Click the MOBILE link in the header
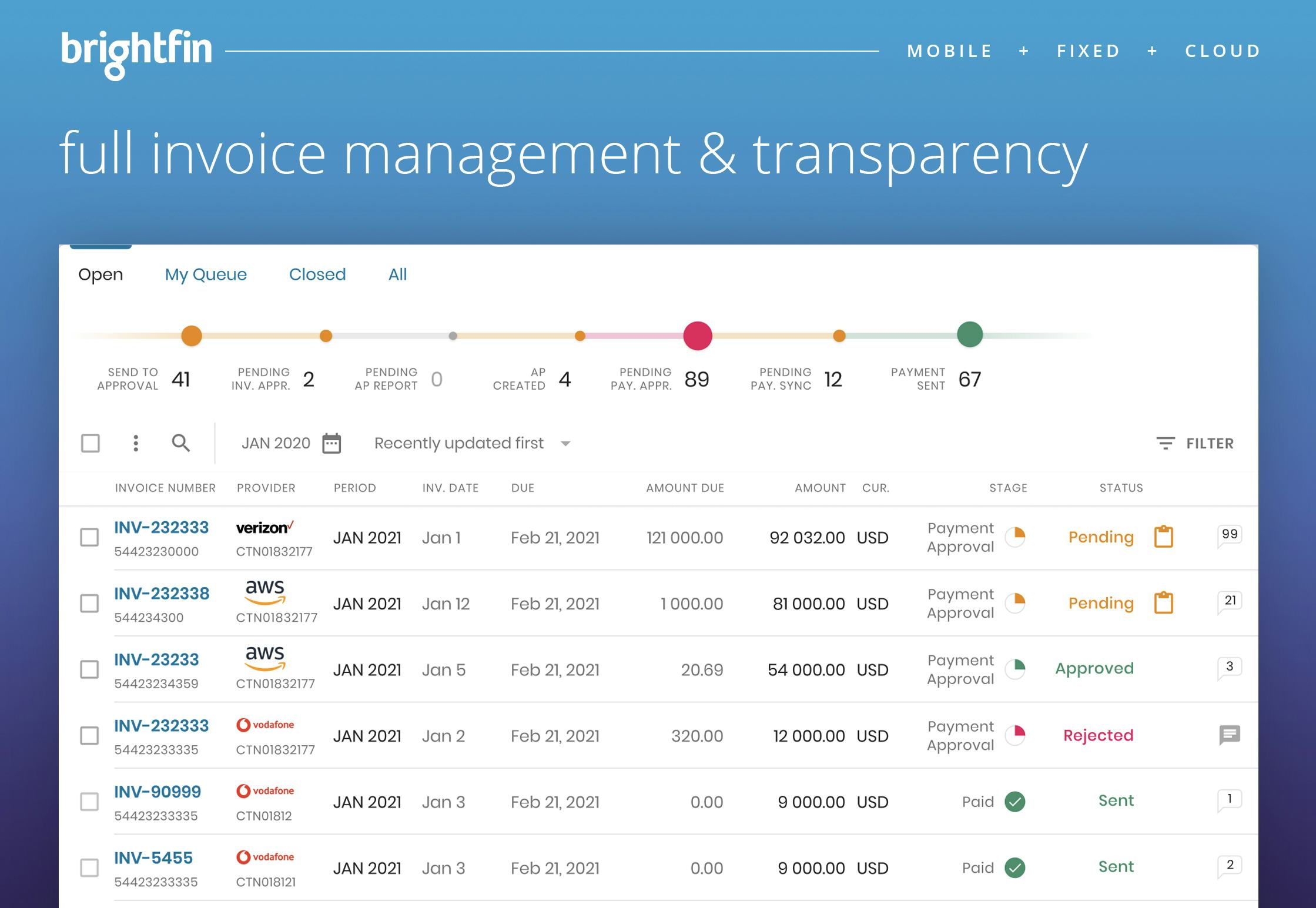1316x908 pixels. [x=949, y=51]
